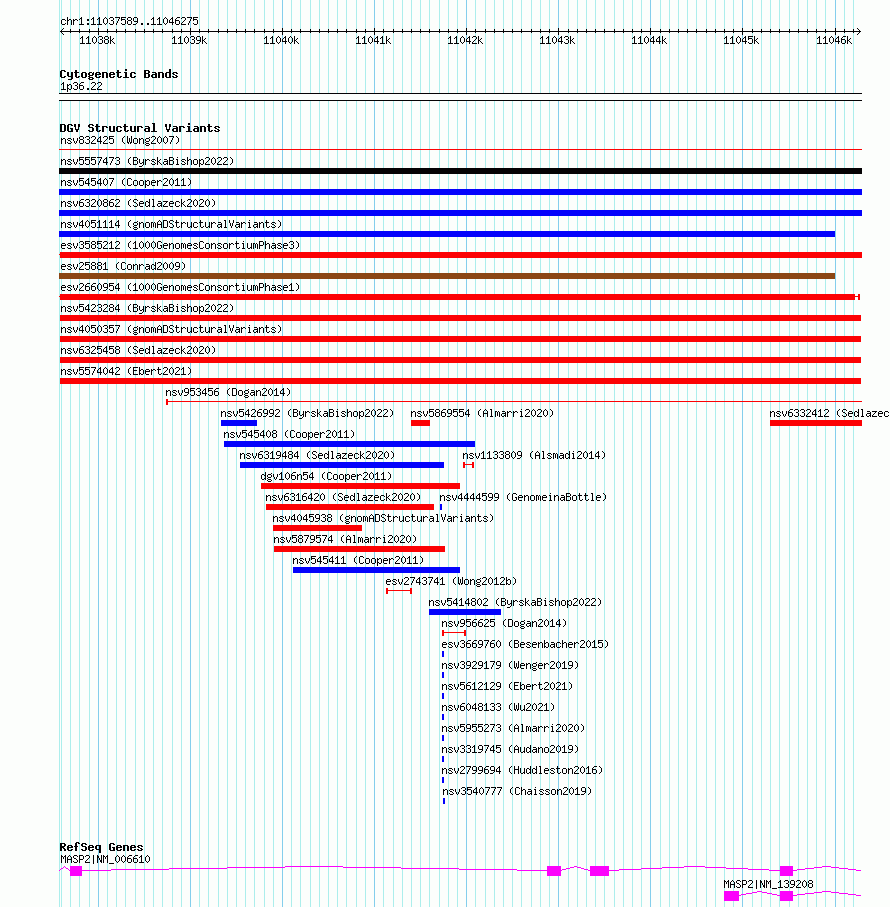This screenshot has height=907, width=890.
Task: Select nsv3319745 (Audano2019) label
Action: [x=510, y=750]
